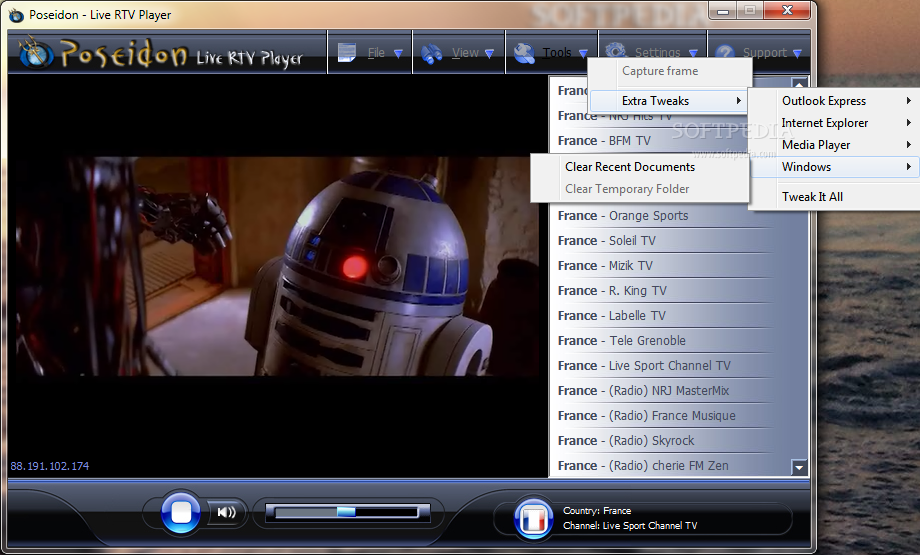Play channel France - BFM TV
Screen dimensions: 920x555
point(604,141)
